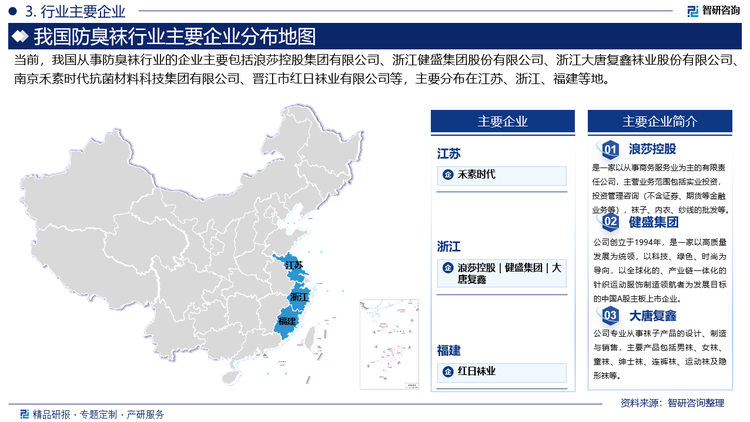This screenshot has height=422, width=750.
Task: Click the 浙江 province heading in list
Action: (x=448, y=246)
